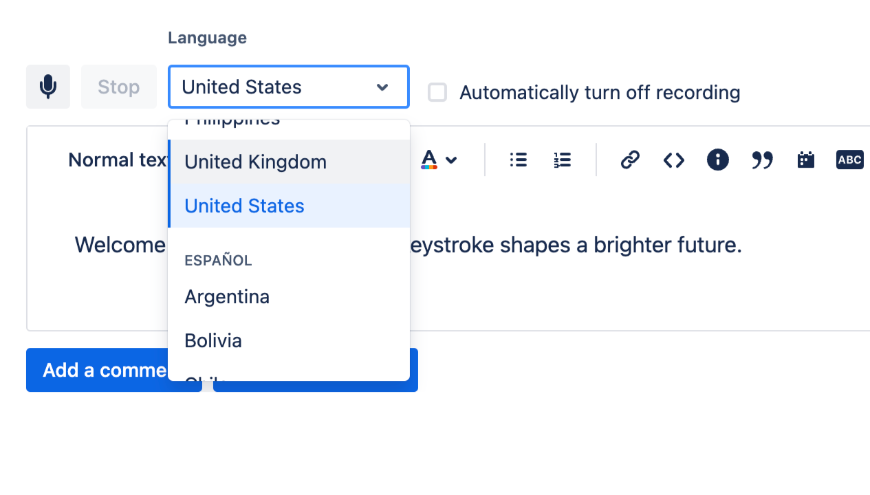Insert a block quote

point(762,160)
